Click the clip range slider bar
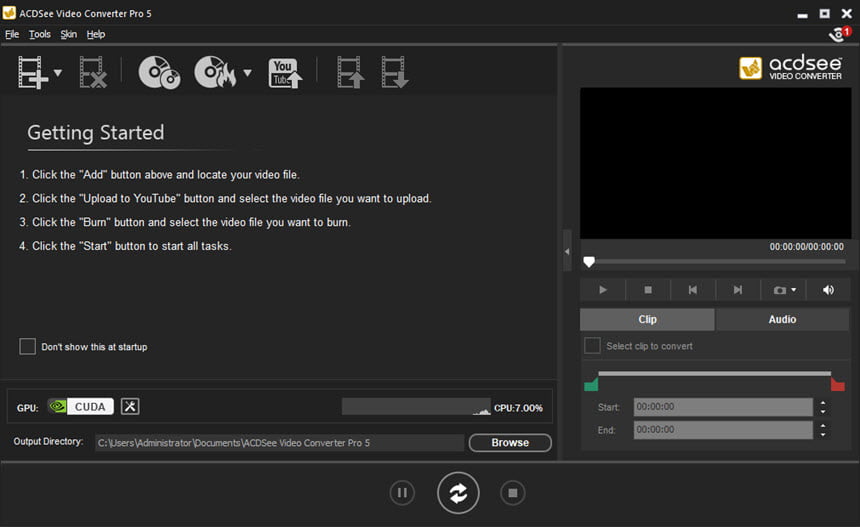860x527 pixels. tap(714, 374)
